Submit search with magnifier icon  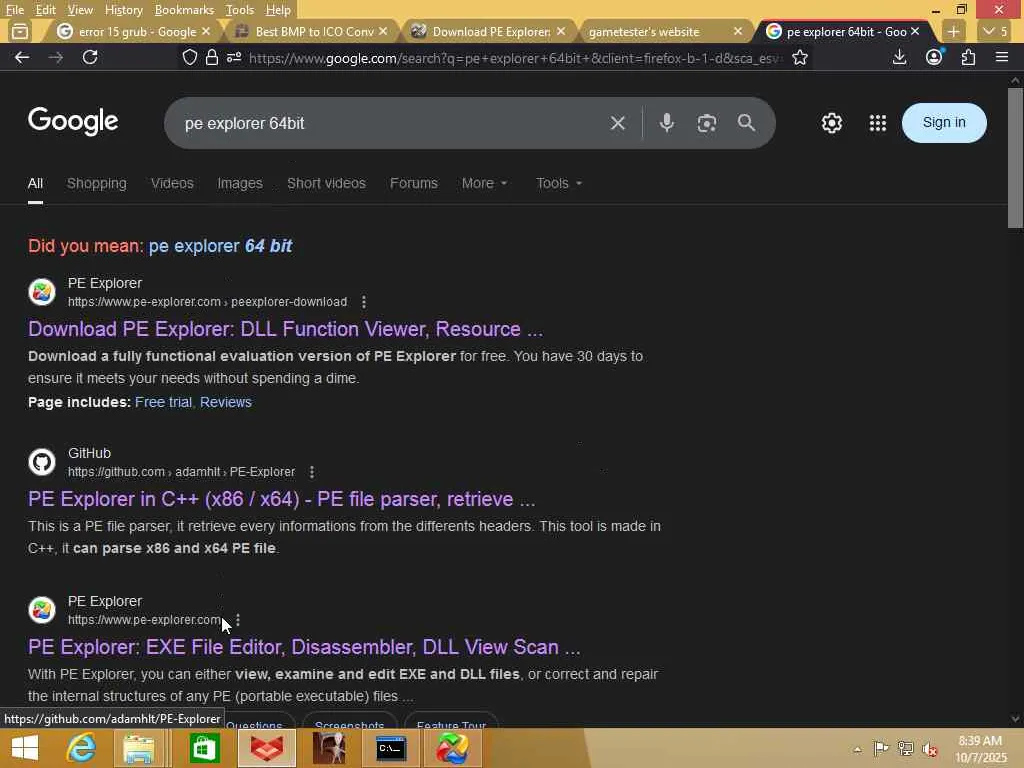click(x=746, y=123)
